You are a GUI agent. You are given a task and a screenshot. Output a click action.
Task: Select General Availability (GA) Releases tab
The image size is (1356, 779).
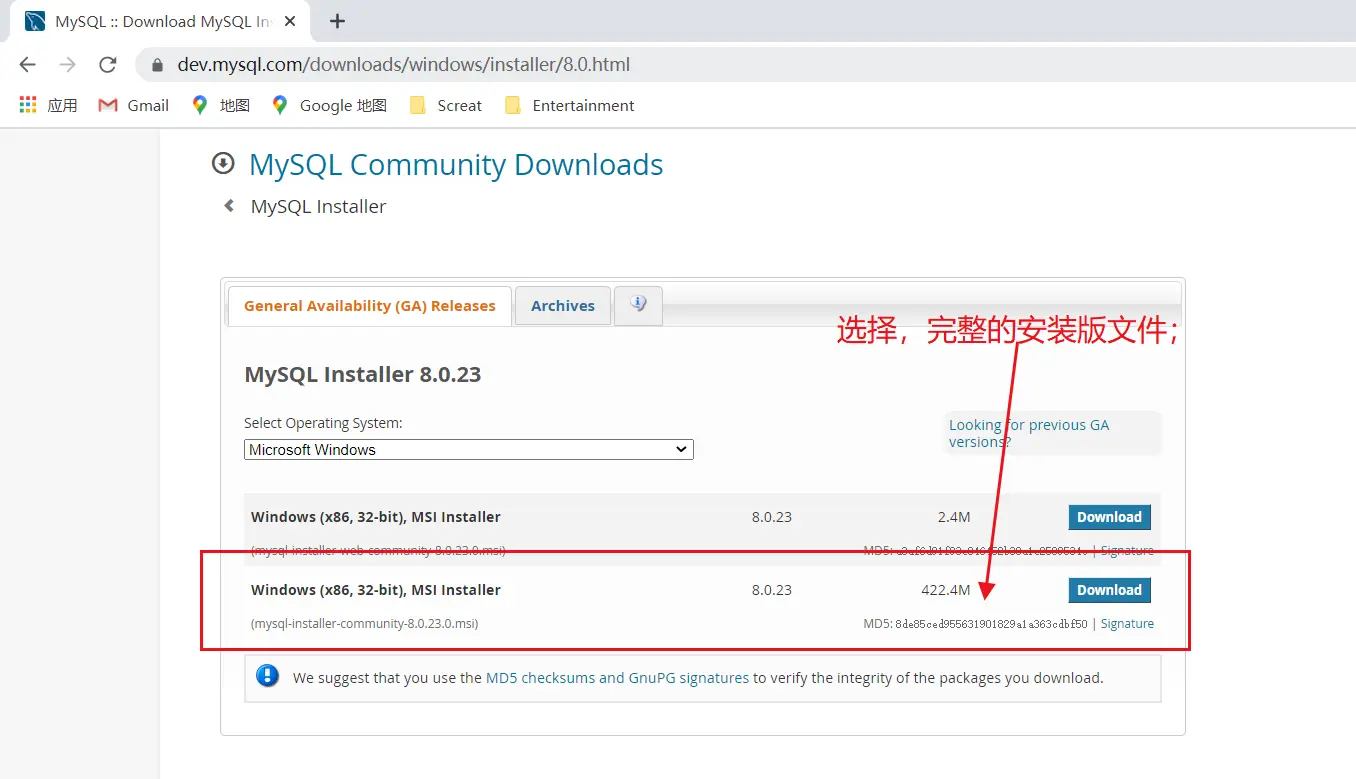click(369, 306)
